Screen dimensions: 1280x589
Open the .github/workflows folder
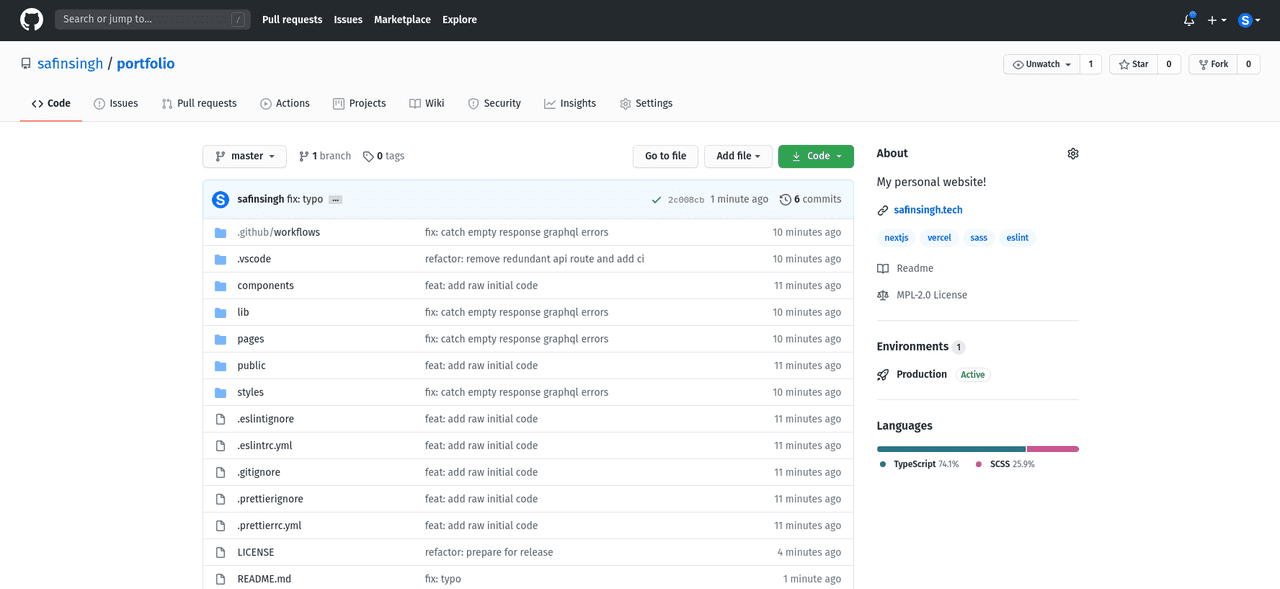(278, 232)
